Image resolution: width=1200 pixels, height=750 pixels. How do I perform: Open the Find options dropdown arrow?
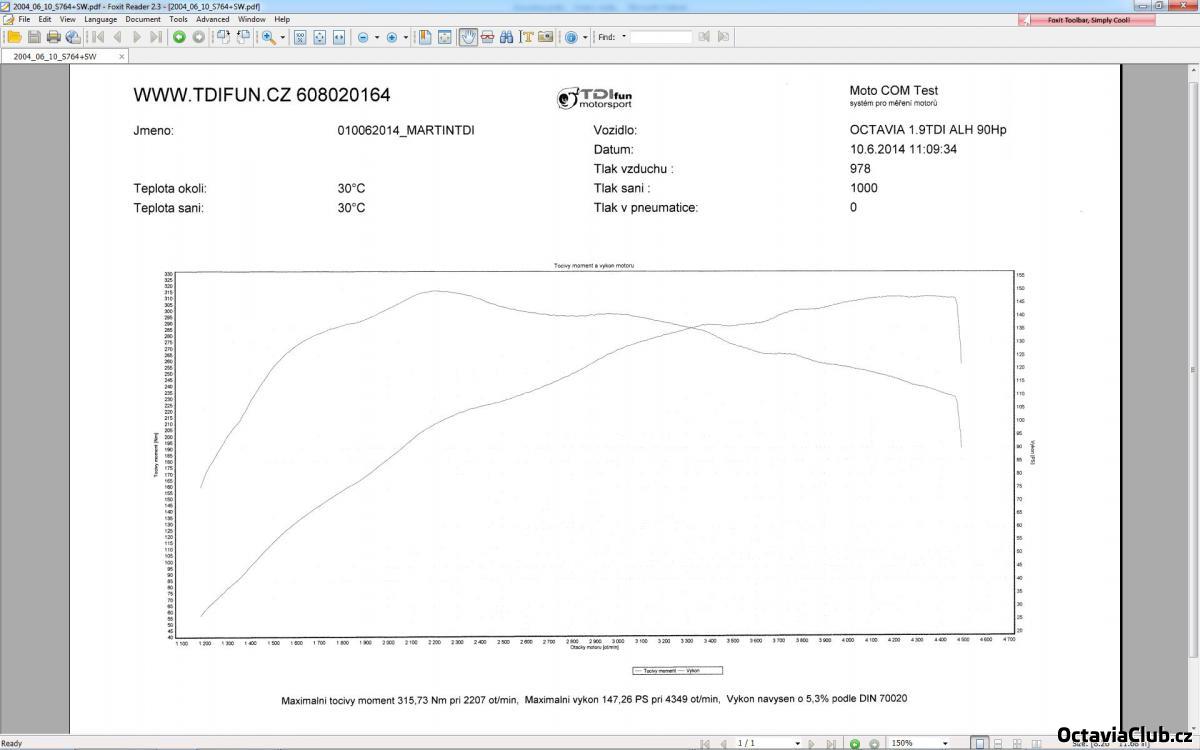tap(624, 37)
